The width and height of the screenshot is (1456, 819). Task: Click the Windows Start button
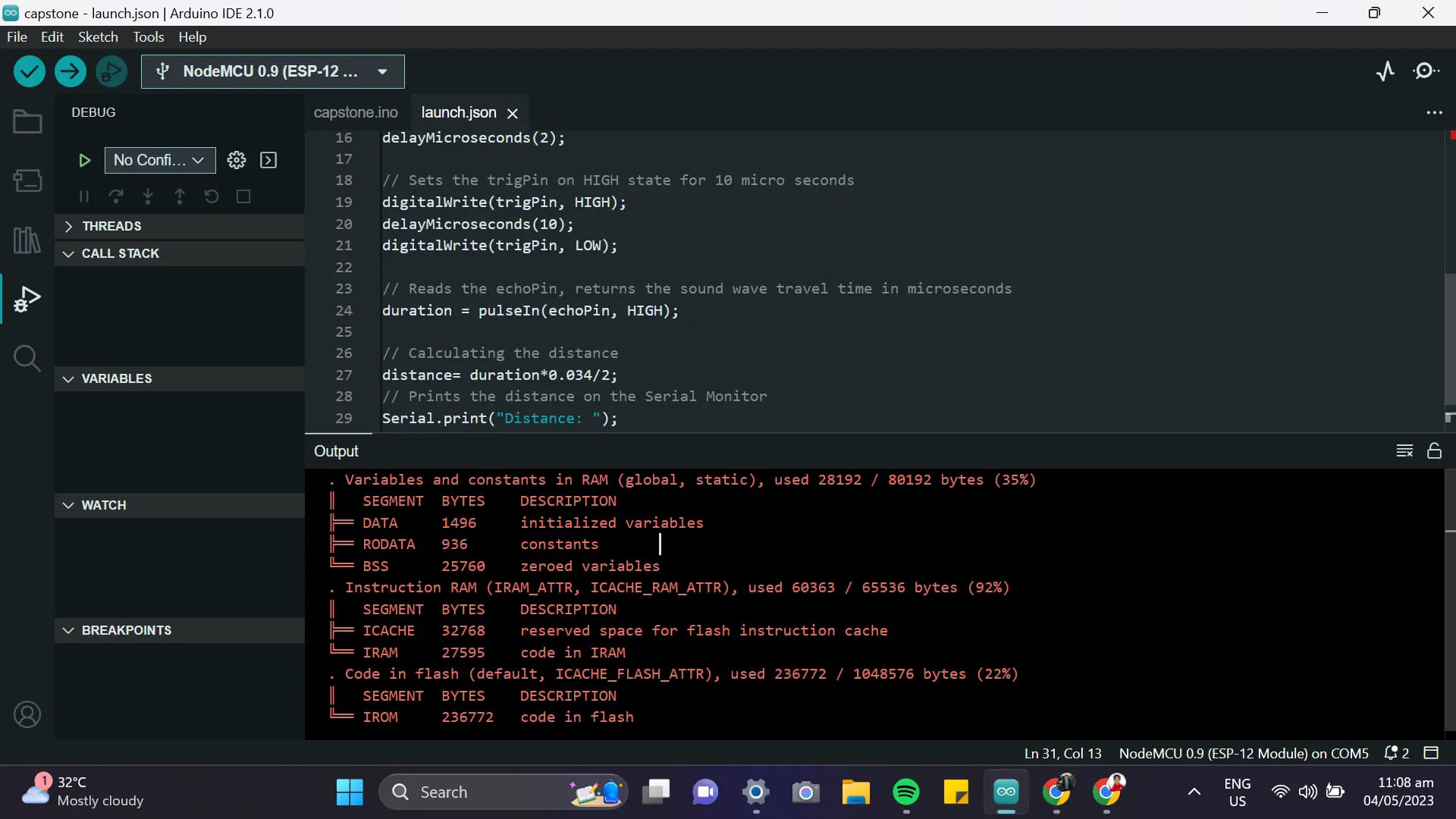[350, 792]
